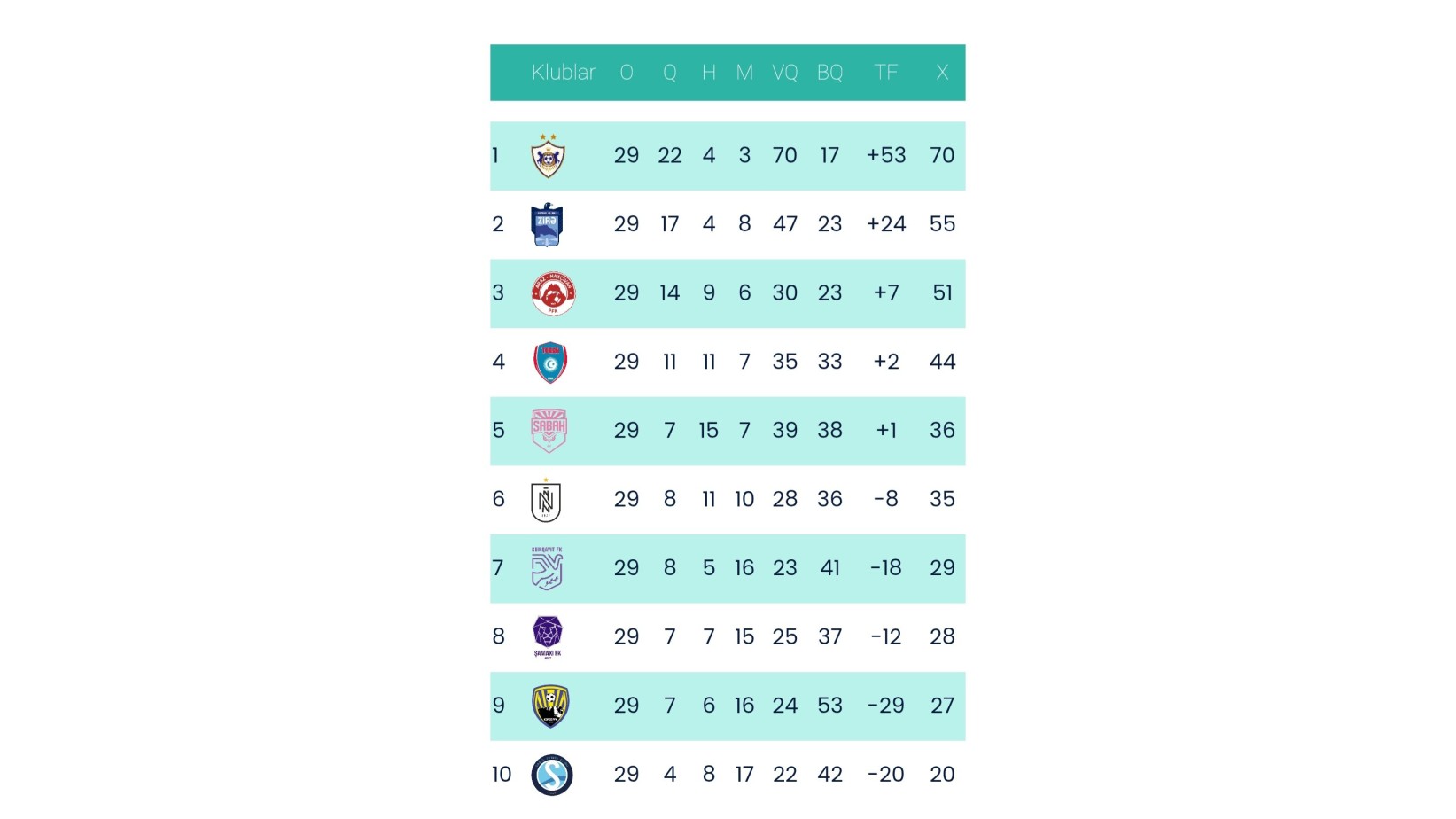Select the O games played header
This screenshot has width=1456, height=819.
[627, 73]
